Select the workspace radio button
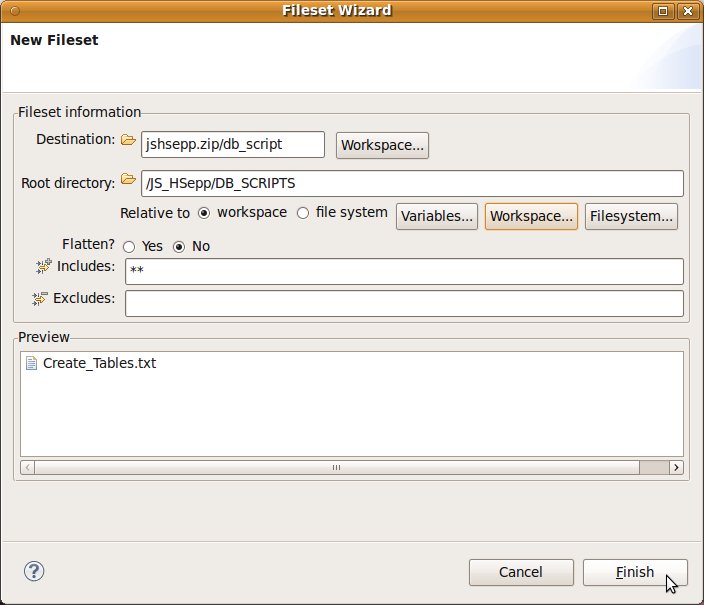 pos(205,213)
